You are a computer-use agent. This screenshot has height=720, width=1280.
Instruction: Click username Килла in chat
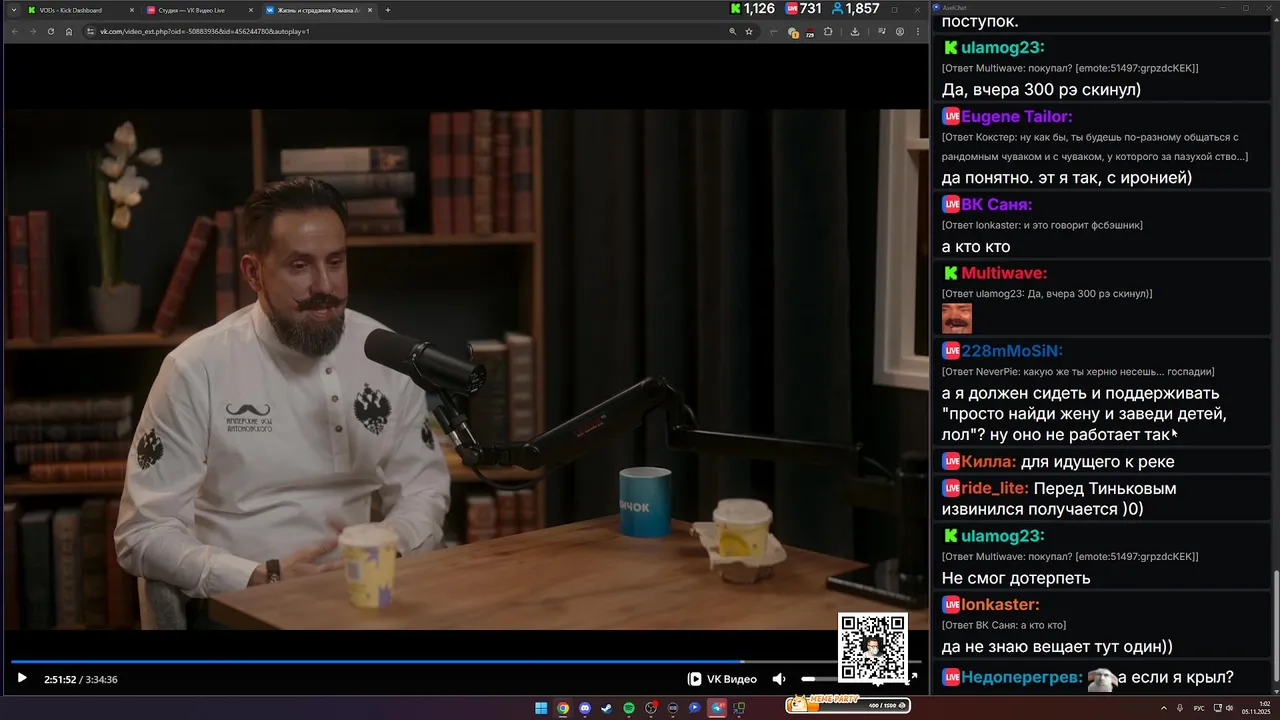pyautogui.click(x=989, y=461)
